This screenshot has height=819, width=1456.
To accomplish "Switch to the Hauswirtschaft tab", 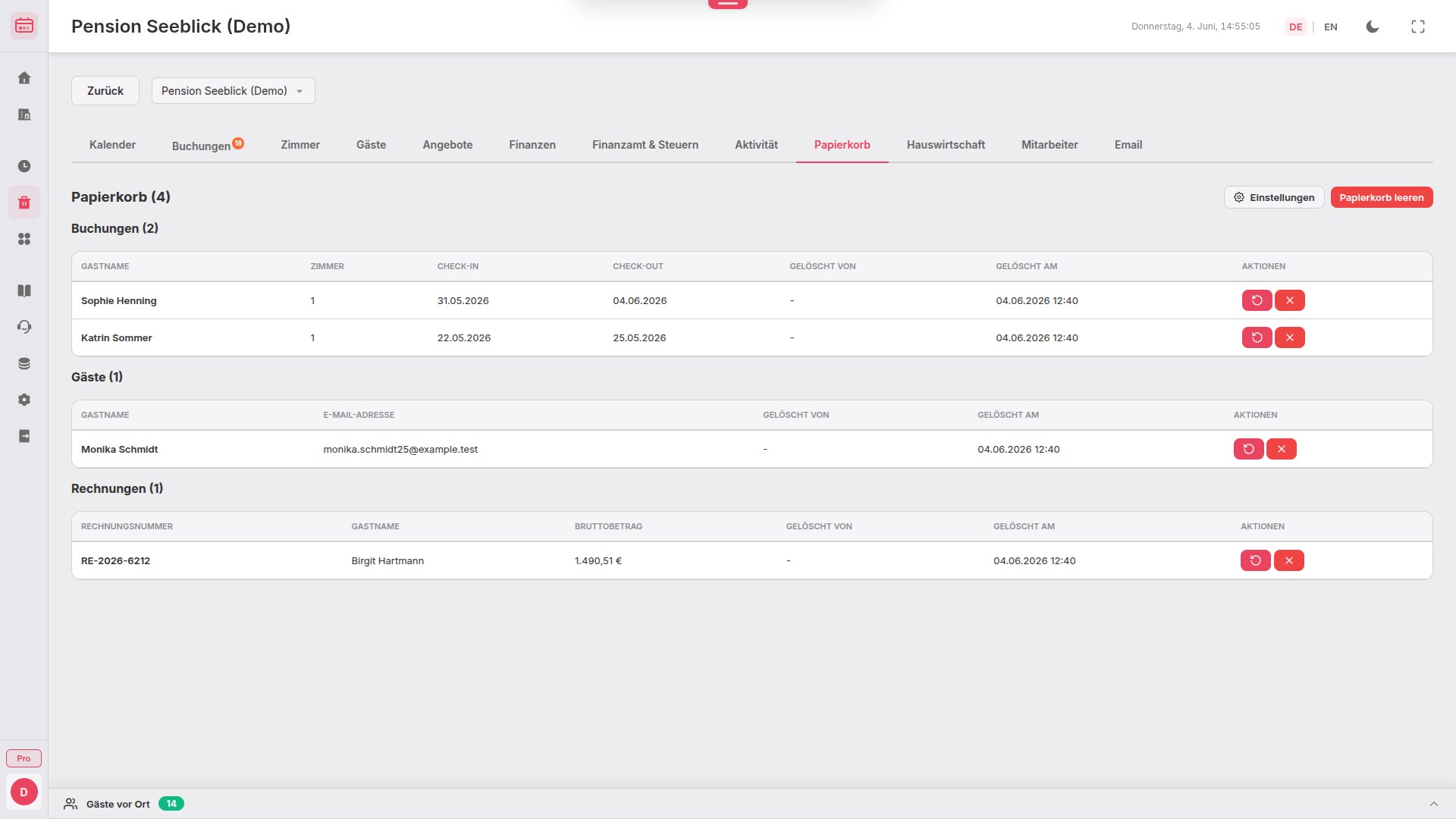I will tap(945, 145).
